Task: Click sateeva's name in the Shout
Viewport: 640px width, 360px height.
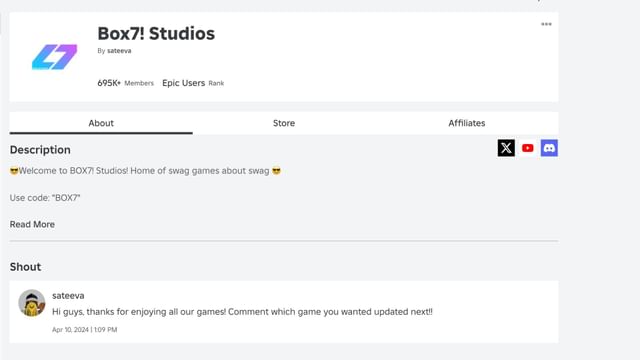Action: click(68, 296)
